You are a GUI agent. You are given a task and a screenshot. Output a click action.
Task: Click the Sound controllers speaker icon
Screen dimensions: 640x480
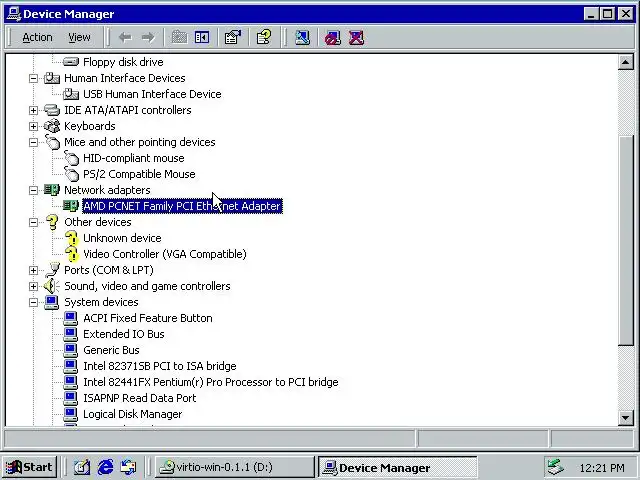click(51, 286)
